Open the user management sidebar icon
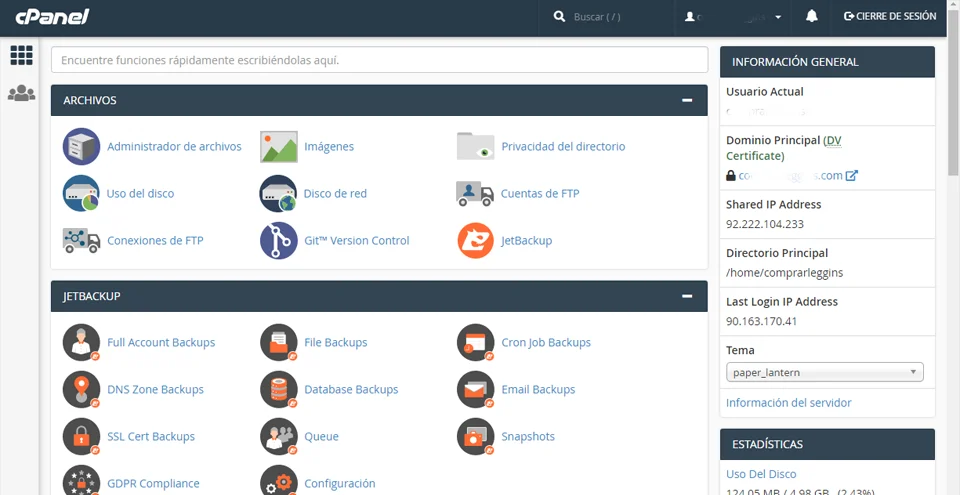960x495 pixels. 21,93
